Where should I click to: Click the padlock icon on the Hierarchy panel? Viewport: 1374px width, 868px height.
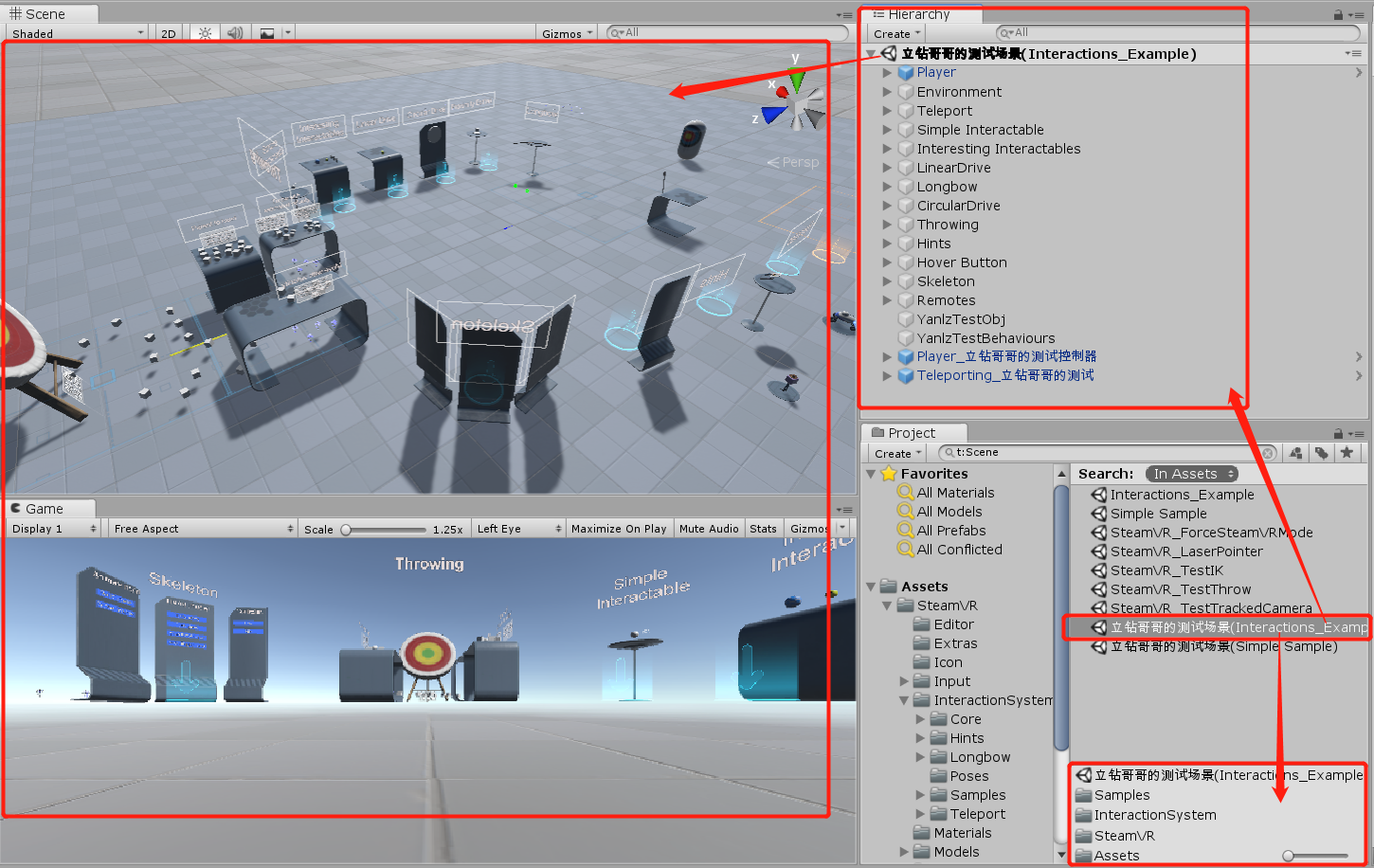click(1336, 14)
